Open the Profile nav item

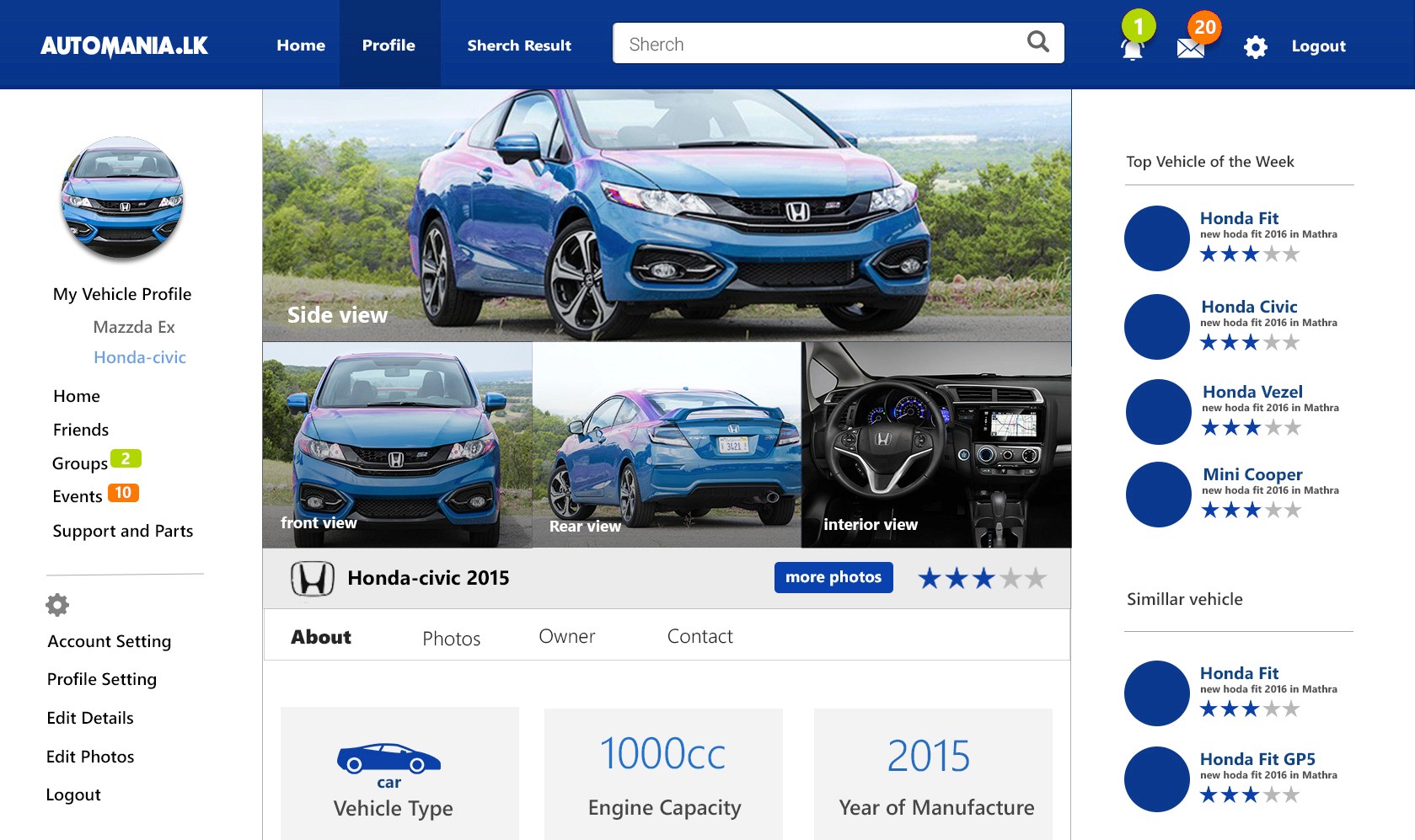[x=389, y=45]
